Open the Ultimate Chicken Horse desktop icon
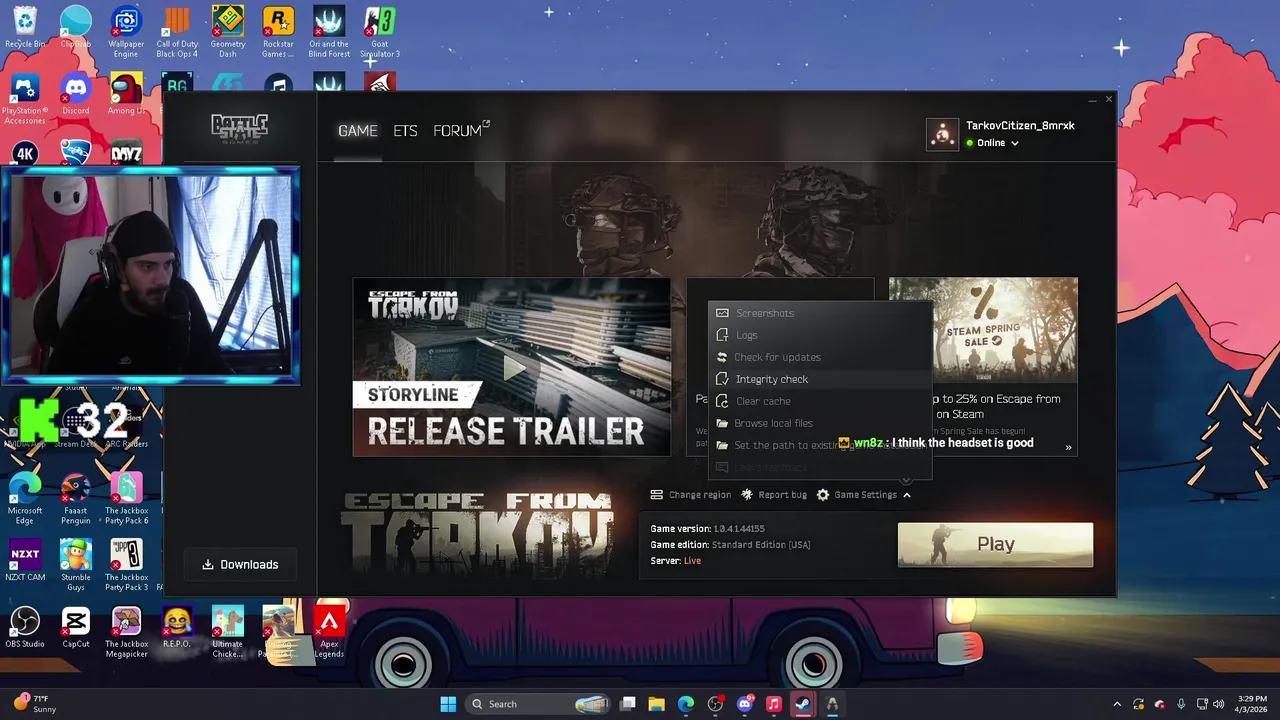Image resolution: width=1280 pixels, height=720 pixels. [228, 633]
